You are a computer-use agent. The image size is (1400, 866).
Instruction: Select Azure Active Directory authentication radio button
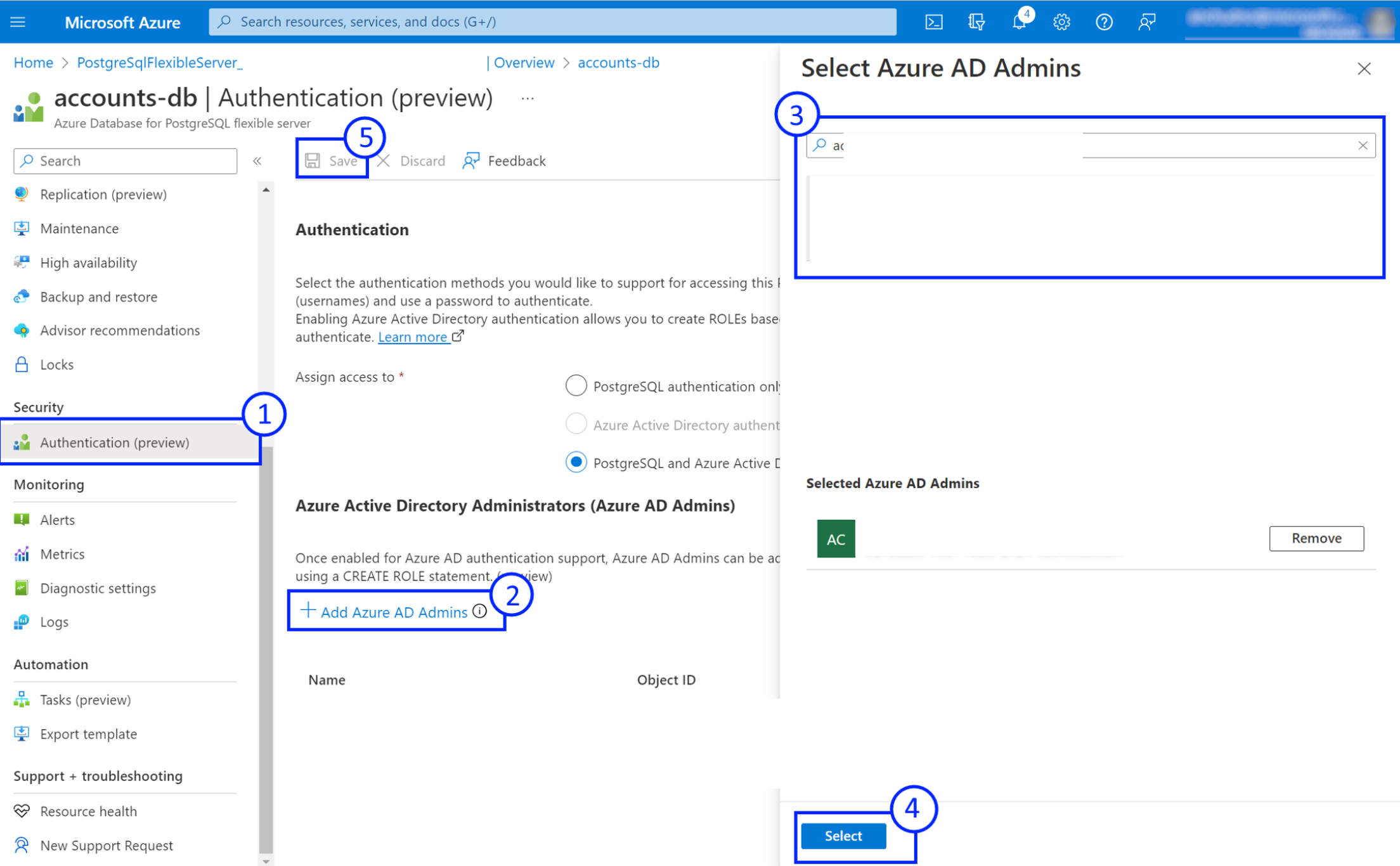pyautogui.click(x=577, y=424)
